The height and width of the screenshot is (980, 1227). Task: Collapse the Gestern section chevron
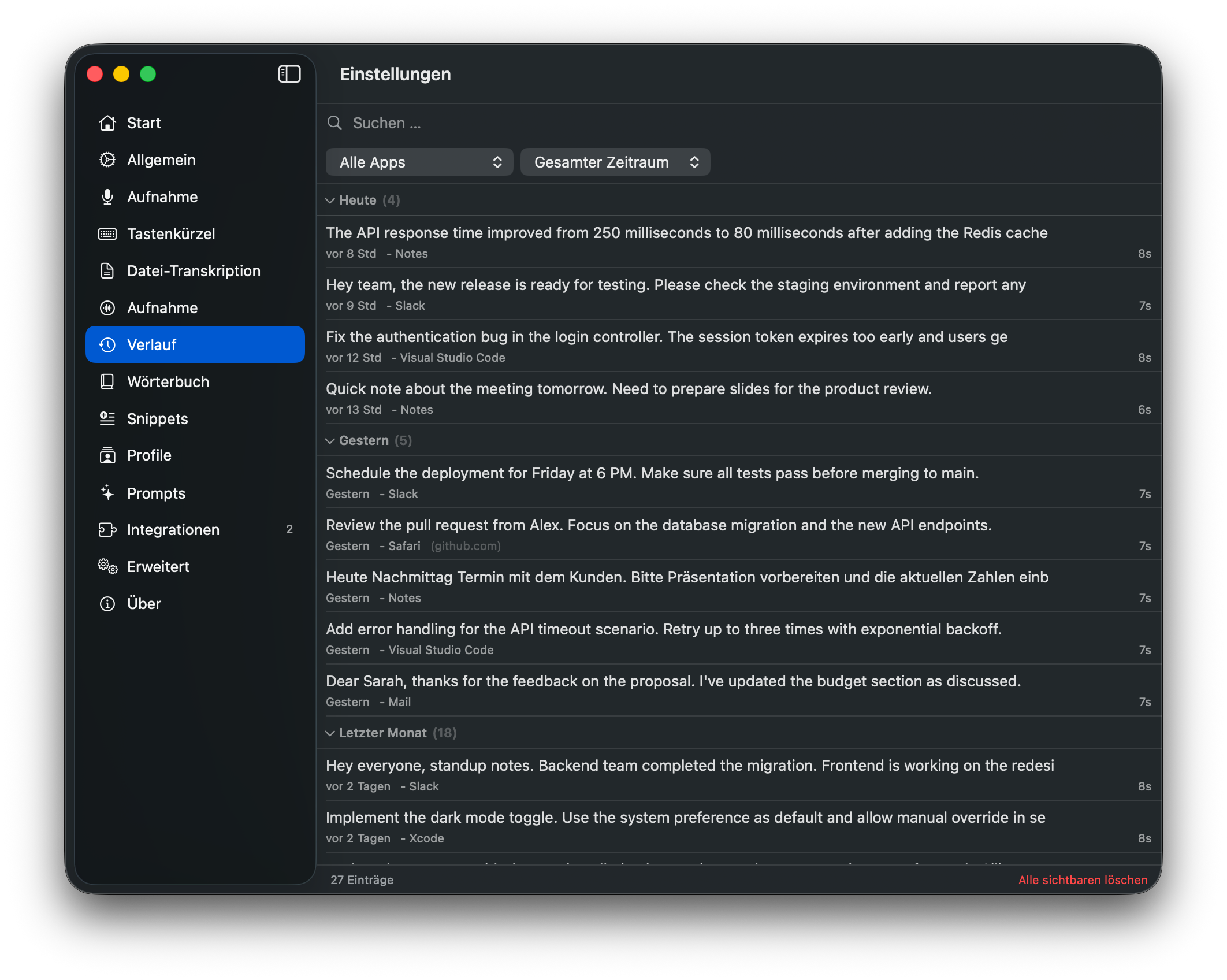[x=330, y=441]
